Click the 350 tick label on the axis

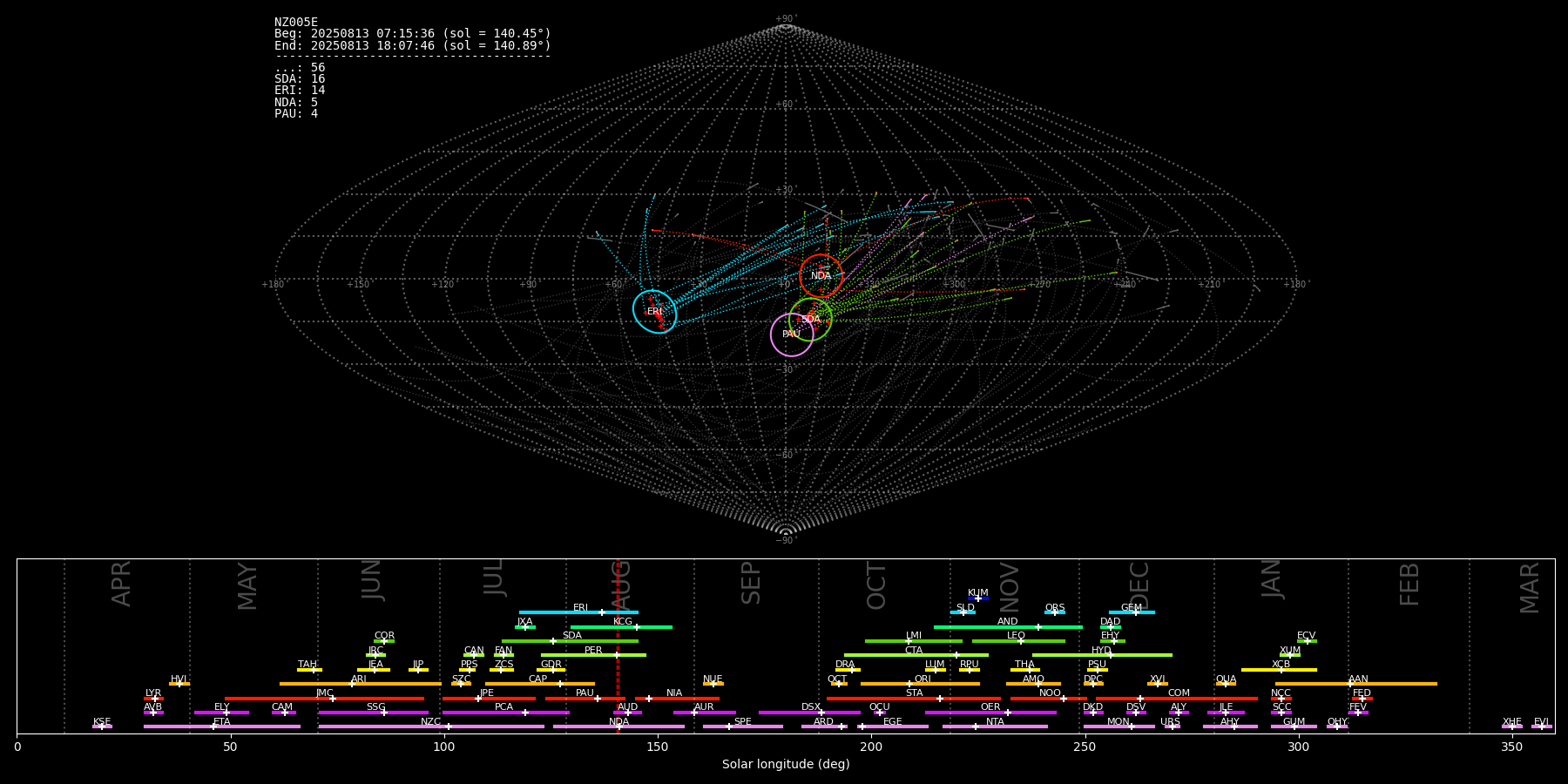click(1511, 747)
